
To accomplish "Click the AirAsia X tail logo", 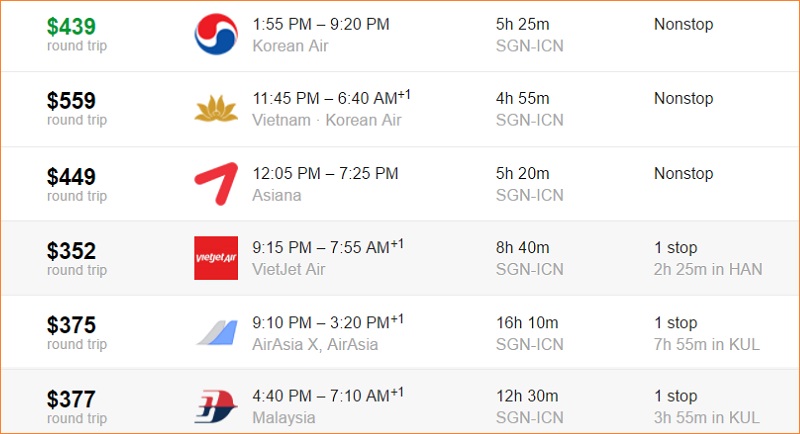I will tap(217, 333).
